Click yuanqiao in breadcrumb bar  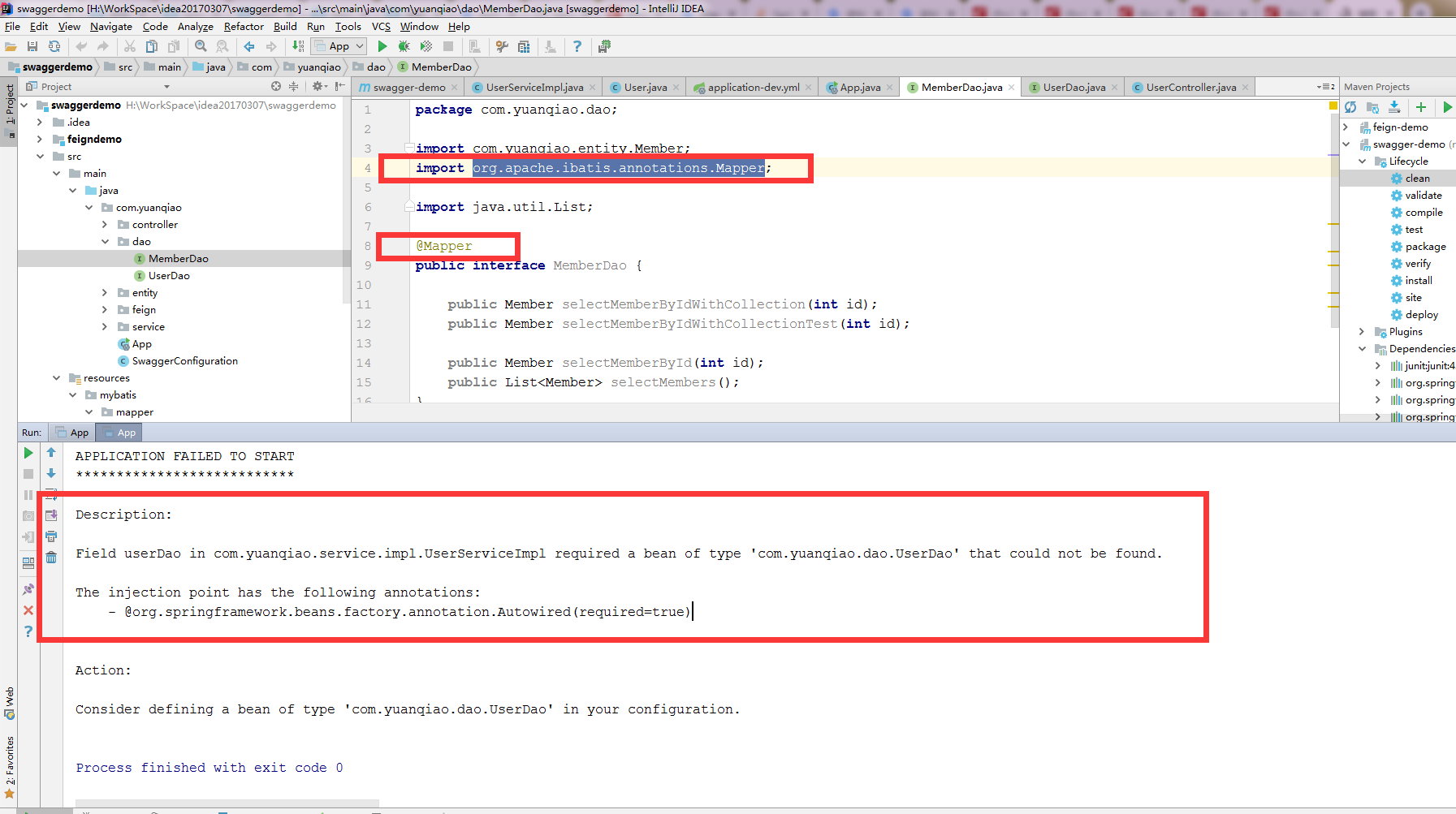coord(319,67)
